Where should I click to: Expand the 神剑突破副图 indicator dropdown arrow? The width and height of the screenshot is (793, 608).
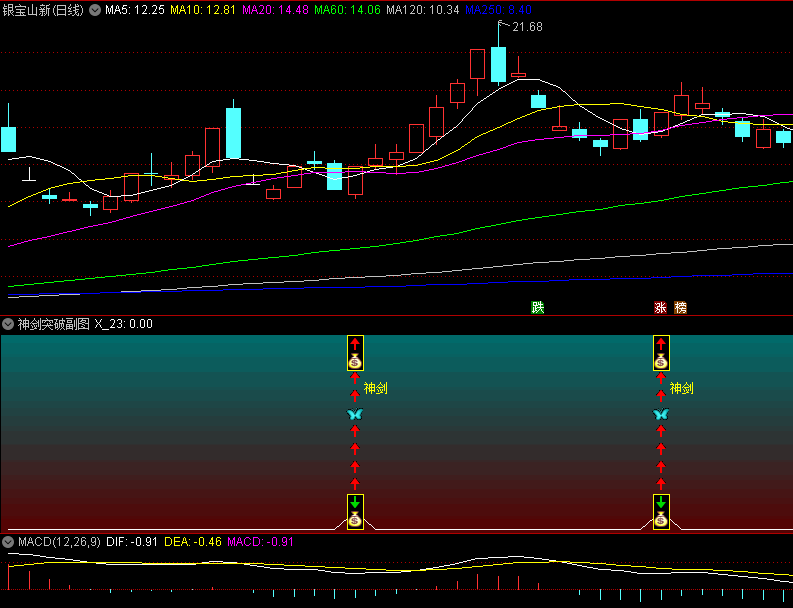pyautogui.click(x=8, y=324)
